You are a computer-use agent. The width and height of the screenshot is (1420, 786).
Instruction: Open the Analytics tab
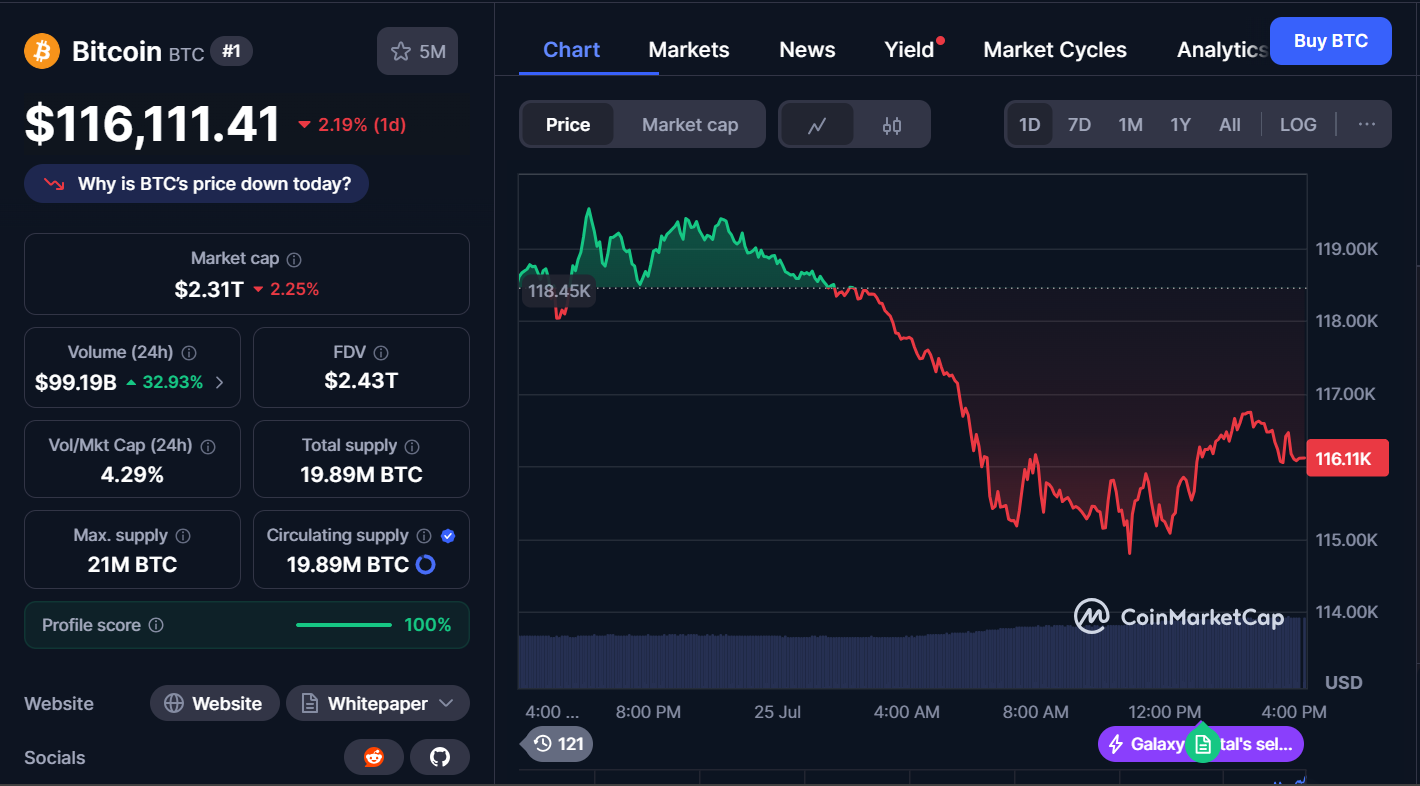pos(1222,50)
